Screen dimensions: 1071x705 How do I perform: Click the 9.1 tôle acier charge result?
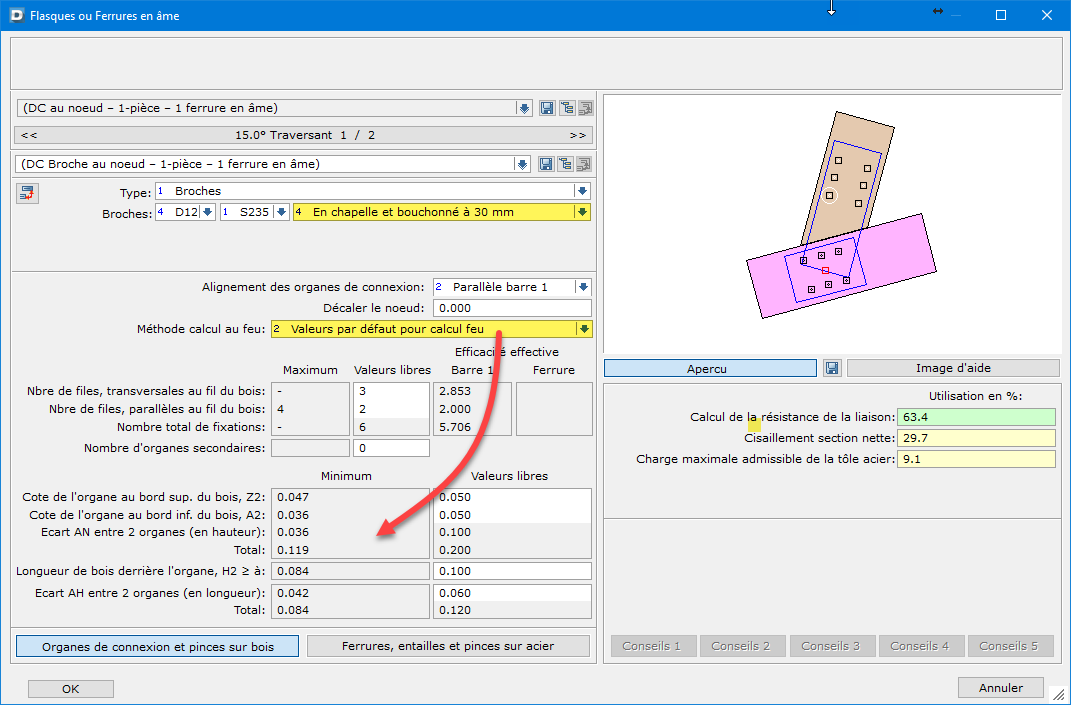coord(976,459)
